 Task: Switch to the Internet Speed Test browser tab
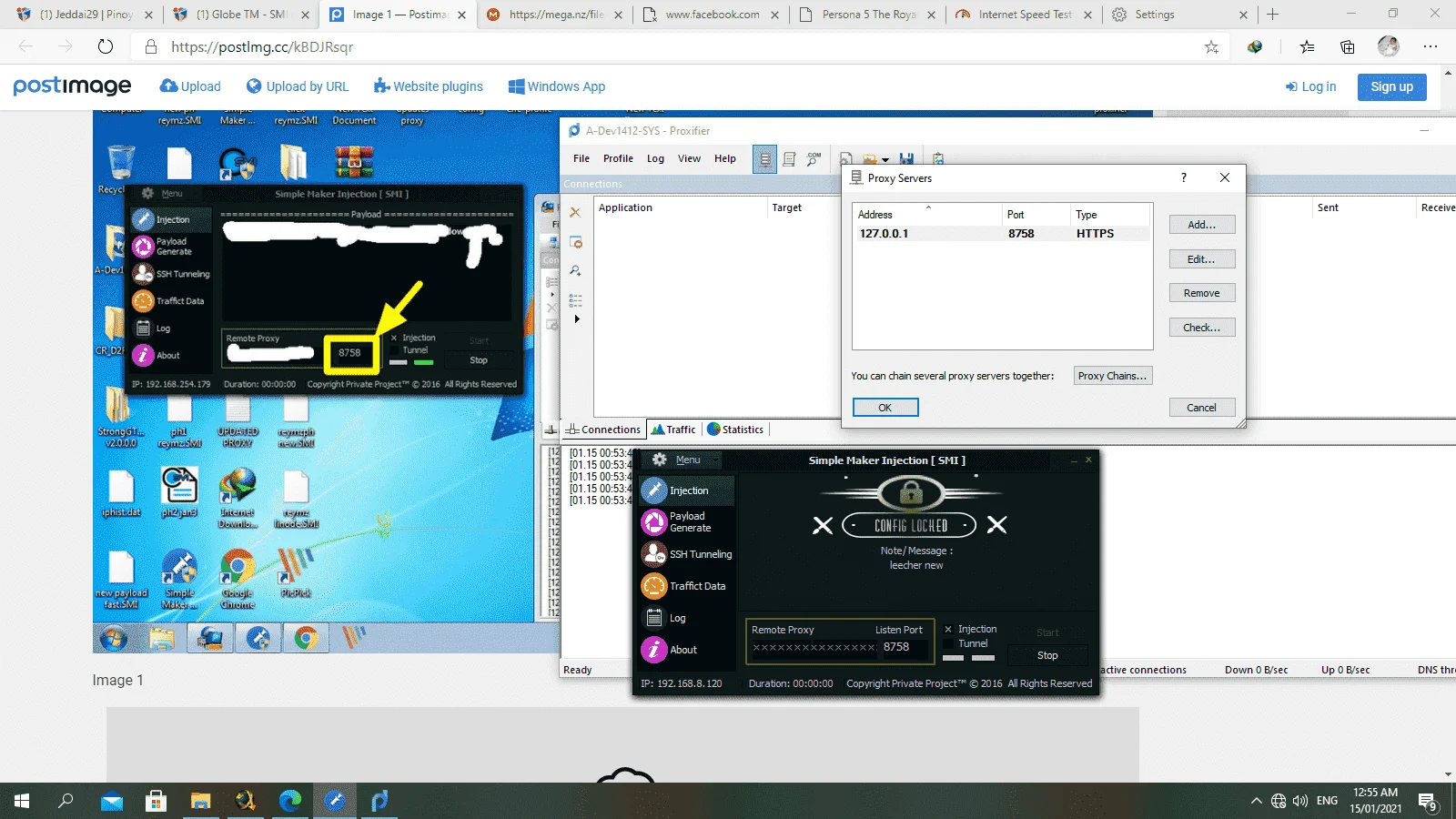click(1024, 15)
